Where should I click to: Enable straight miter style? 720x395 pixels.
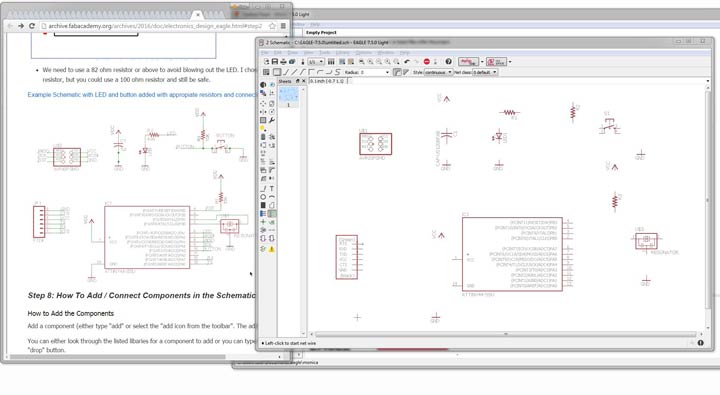405,72
